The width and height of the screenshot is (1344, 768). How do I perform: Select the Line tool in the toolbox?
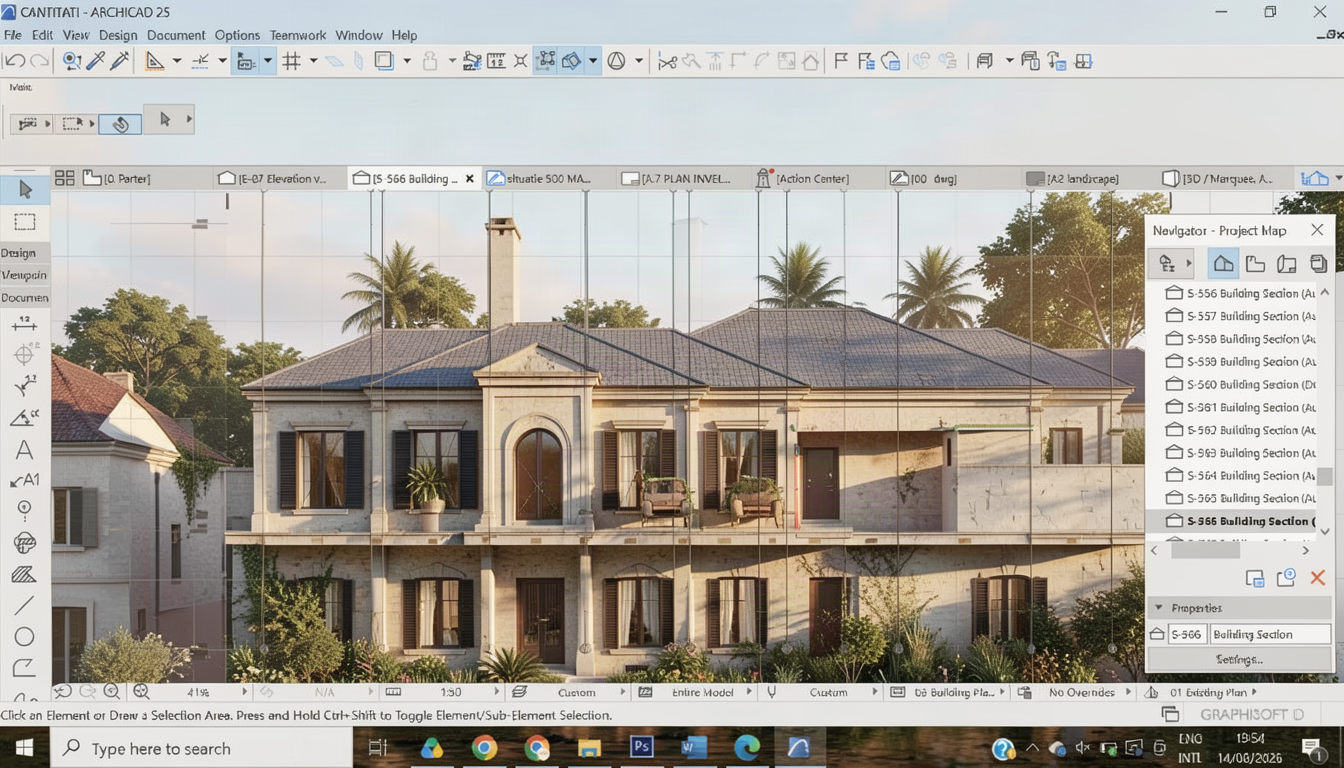pos(25,605)
